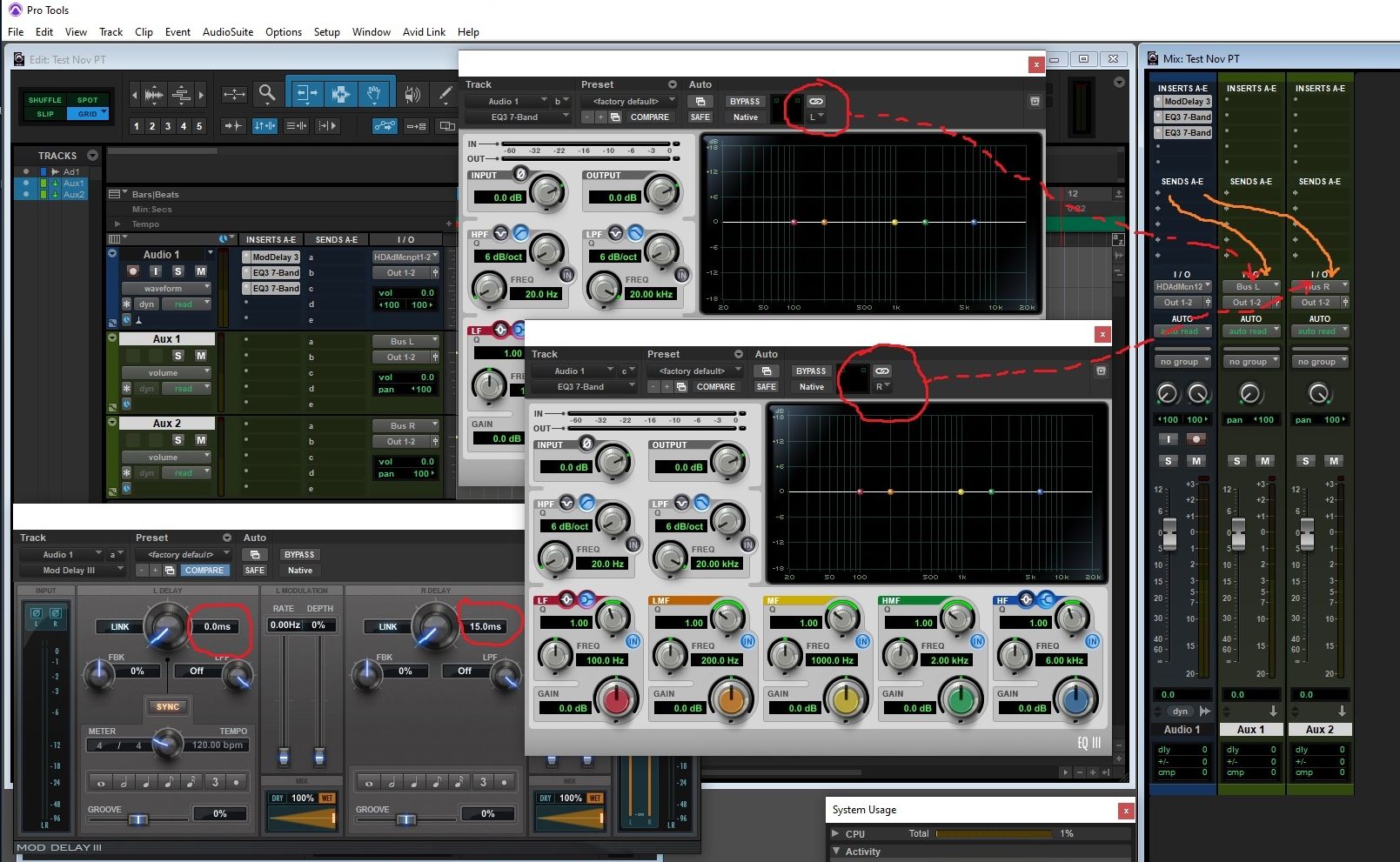1400x862 pixels.
Task: Record-enable Audio 1 in Mix window
Action: pos(1196,439)
